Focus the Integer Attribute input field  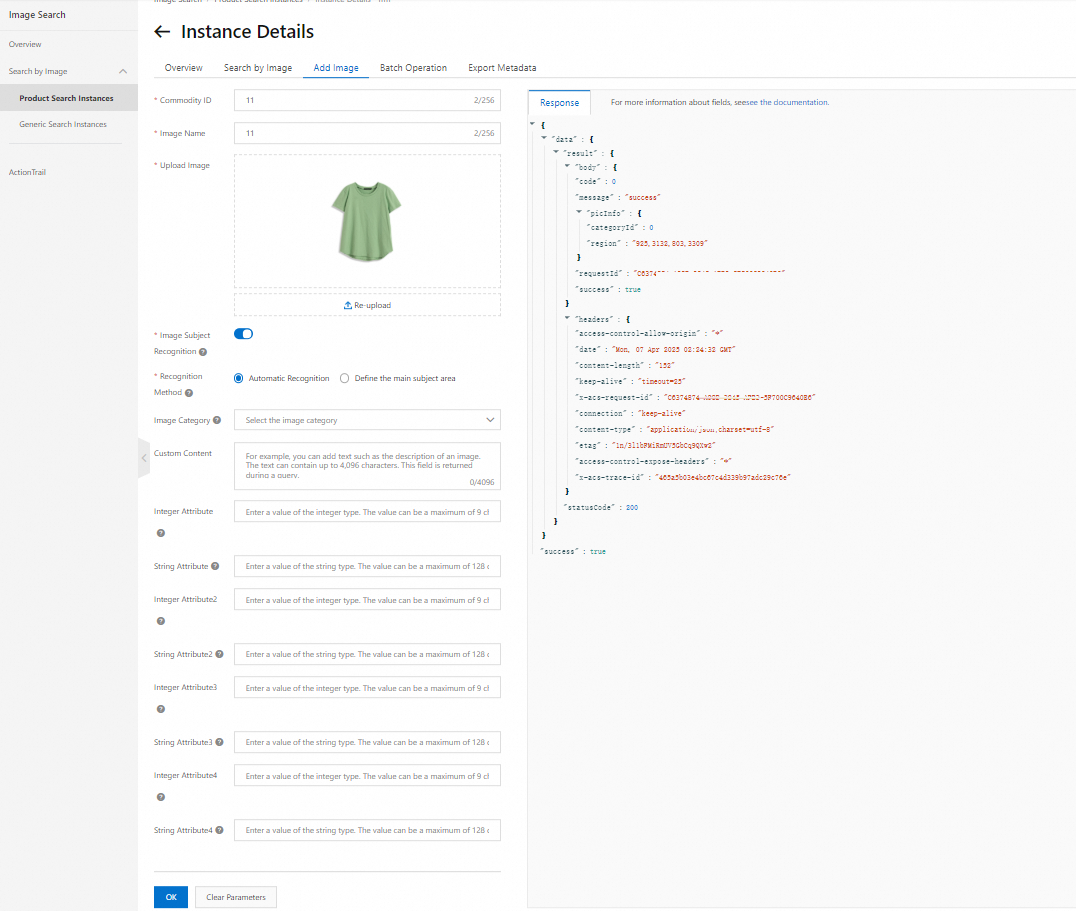click(x=367, y=512)
